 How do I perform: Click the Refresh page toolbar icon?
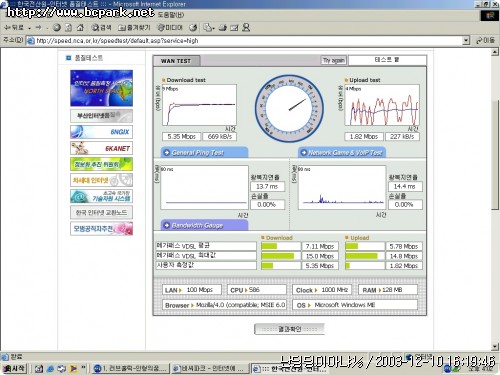click(x=68, y=28)
